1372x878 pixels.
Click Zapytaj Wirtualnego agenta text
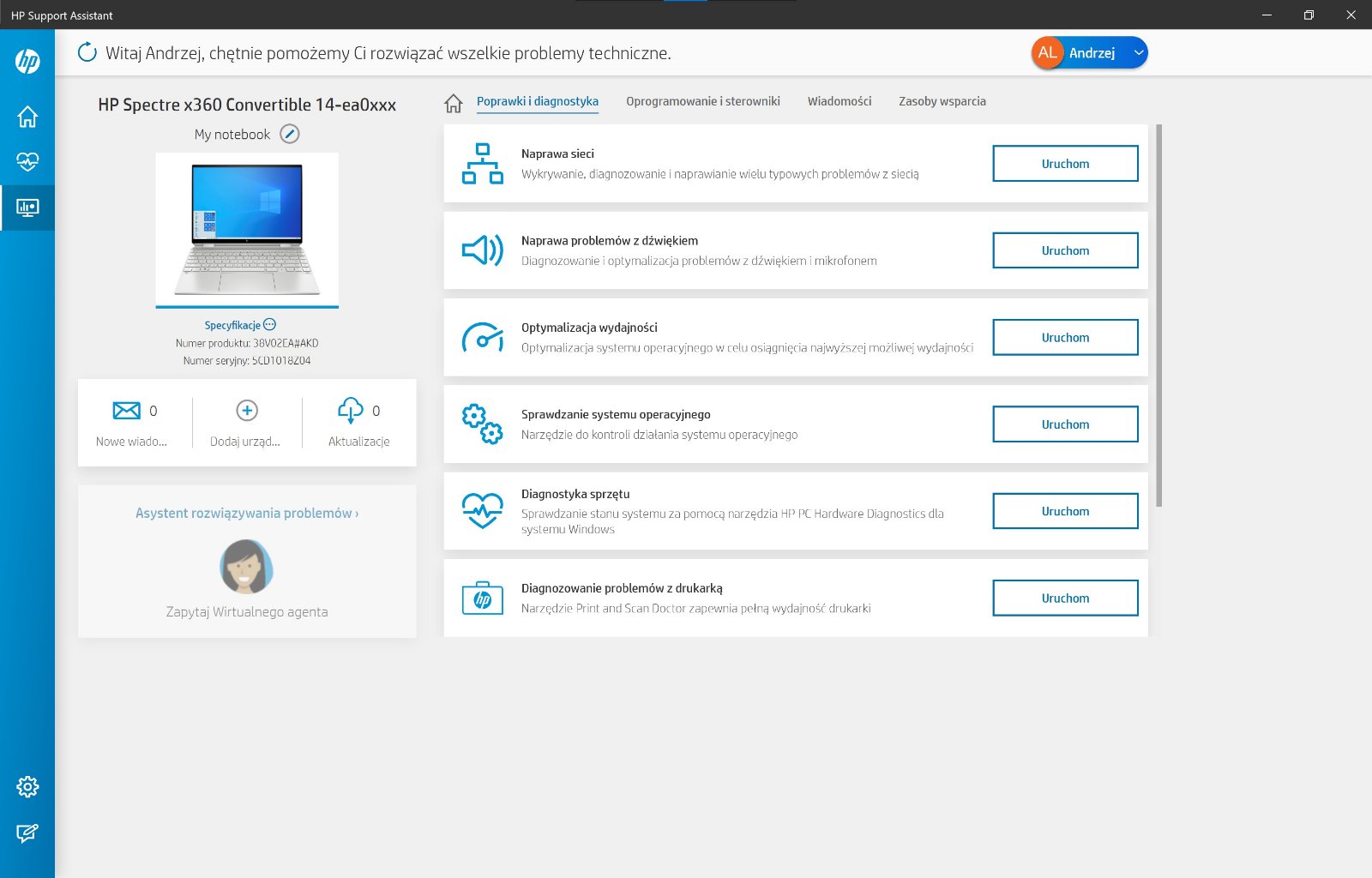[247, 611]
